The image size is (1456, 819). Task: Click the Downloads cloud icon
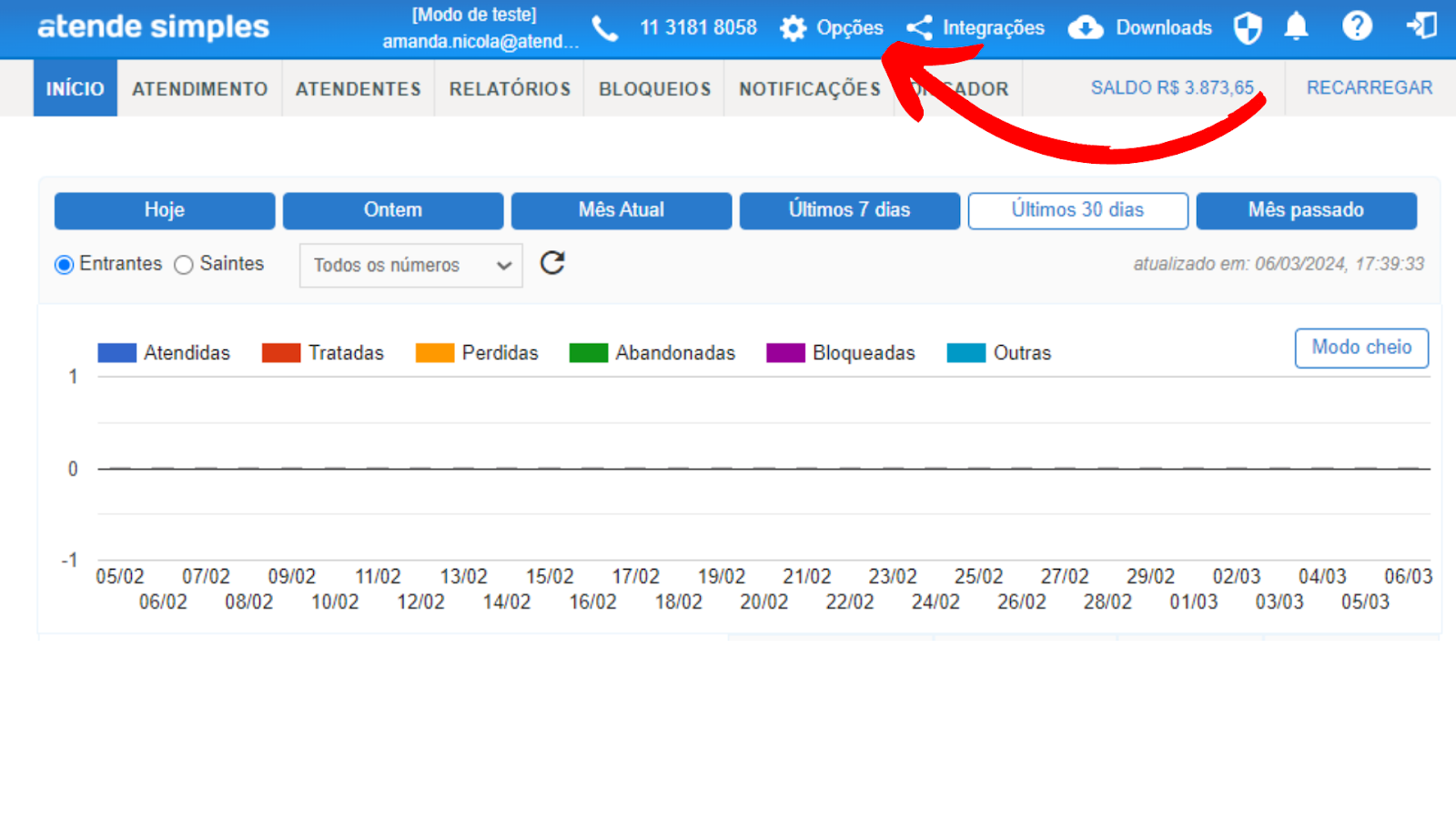1086,28
